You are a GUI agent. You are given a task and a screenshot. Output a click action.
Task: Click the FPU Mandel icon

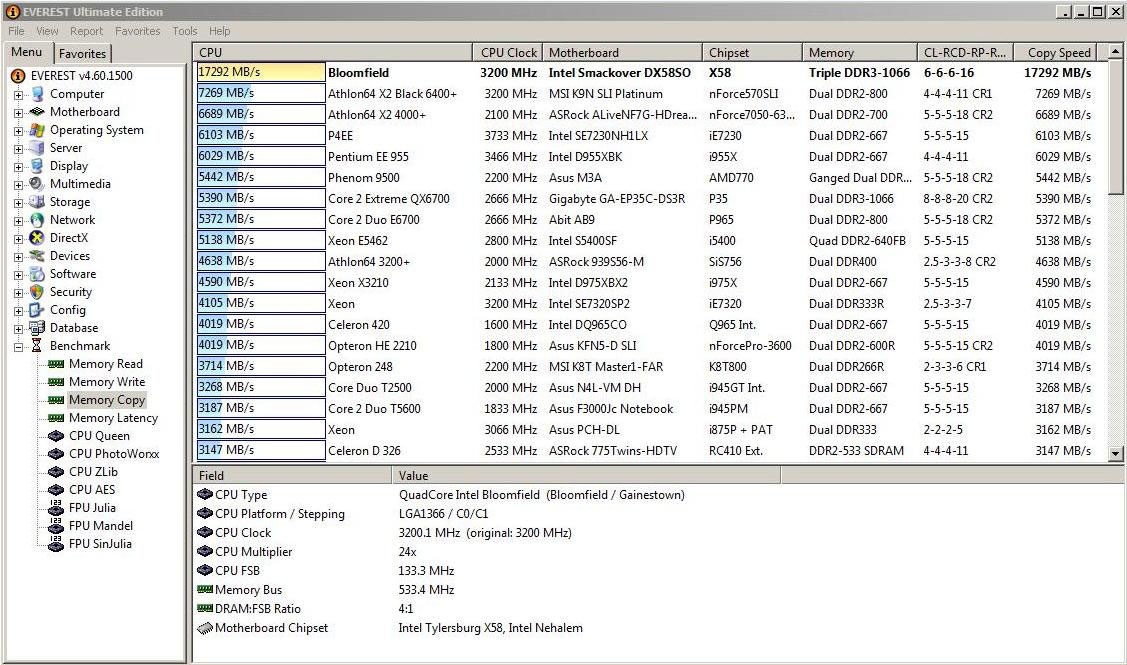coord(56,526)
